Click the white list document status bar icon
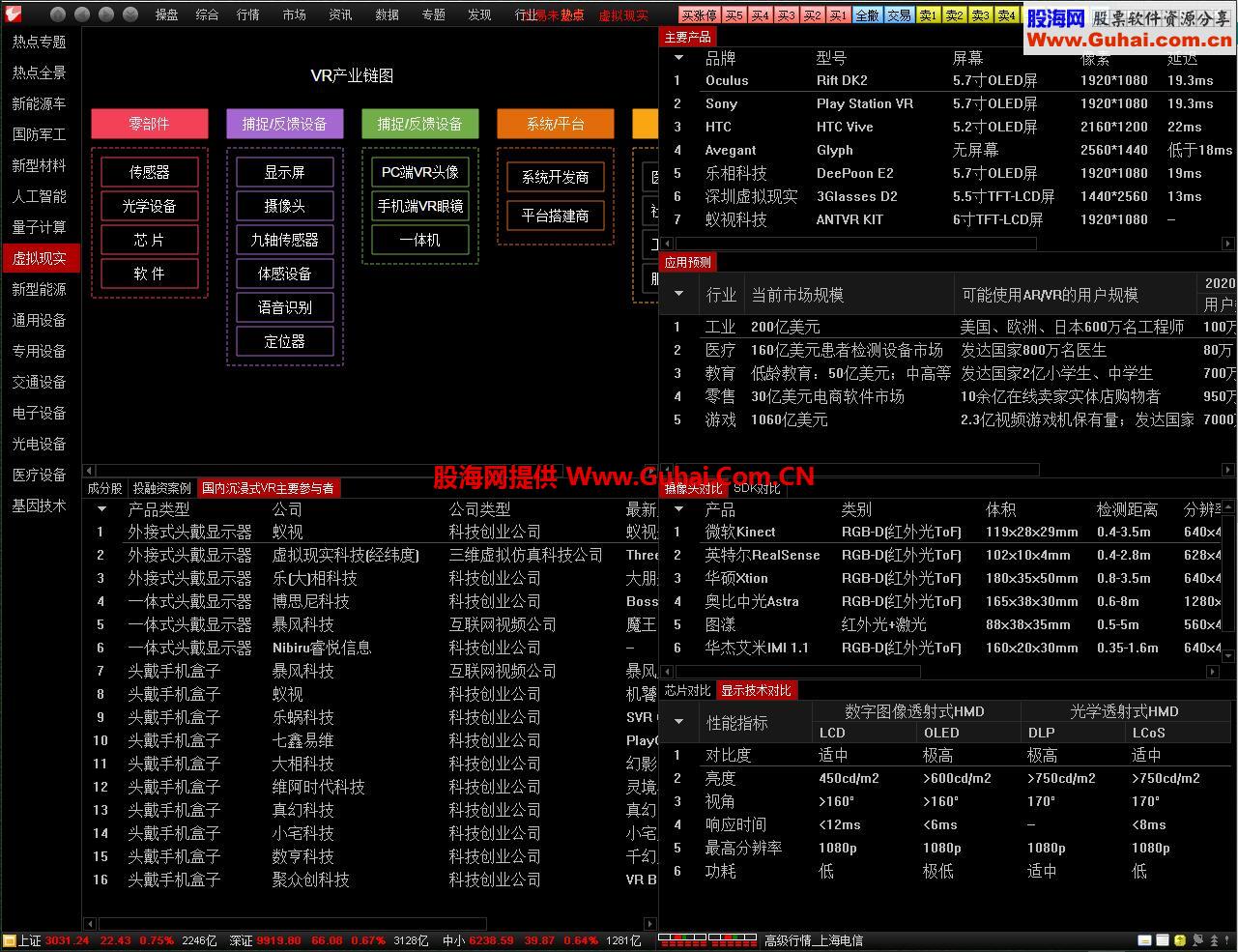Screen dimensions: 1238x952 [1163, 940]
